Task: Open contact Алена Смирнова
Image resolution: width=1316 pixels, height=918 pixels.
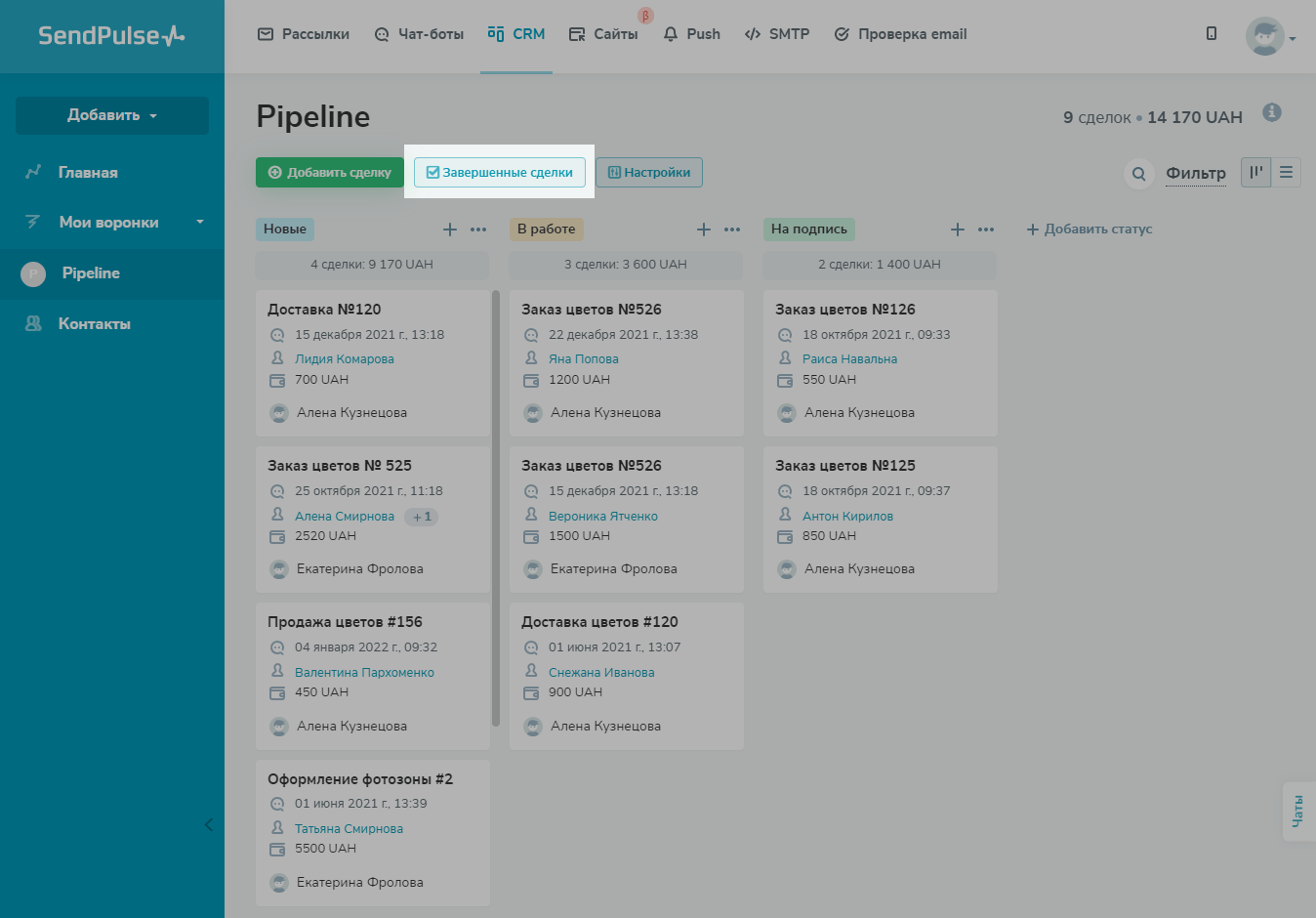Action: 345,517
